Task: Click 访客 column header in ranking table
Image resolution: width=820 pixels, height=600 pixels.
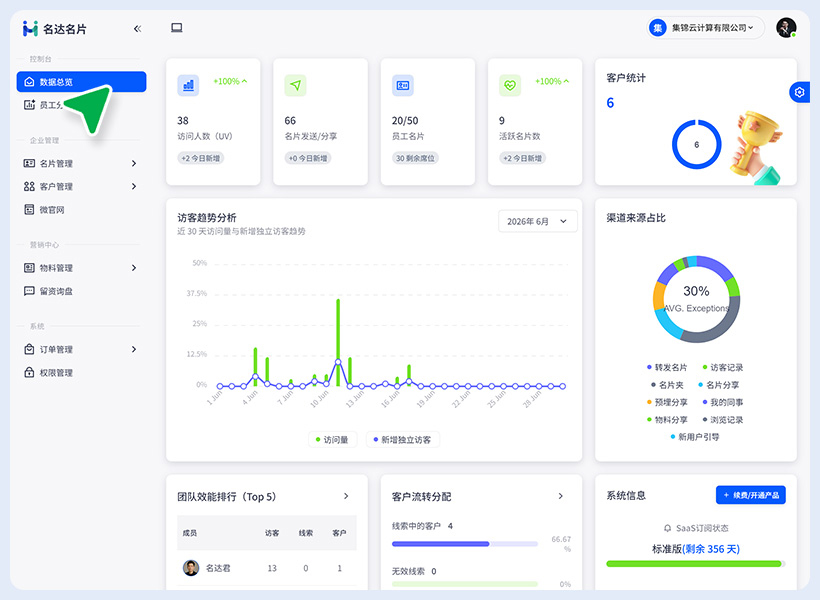Action: pyautogui.click(x=272, y=533)
